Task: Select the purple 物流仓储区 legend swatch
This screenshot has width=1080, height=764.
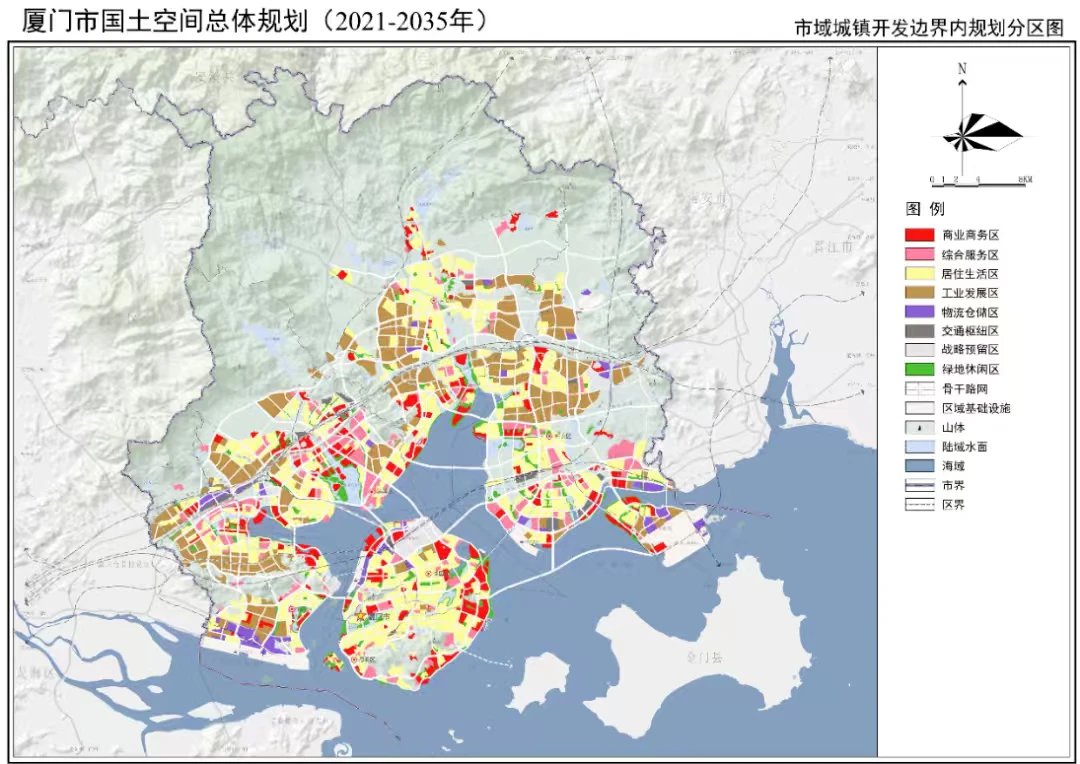Action: [919, 312]
